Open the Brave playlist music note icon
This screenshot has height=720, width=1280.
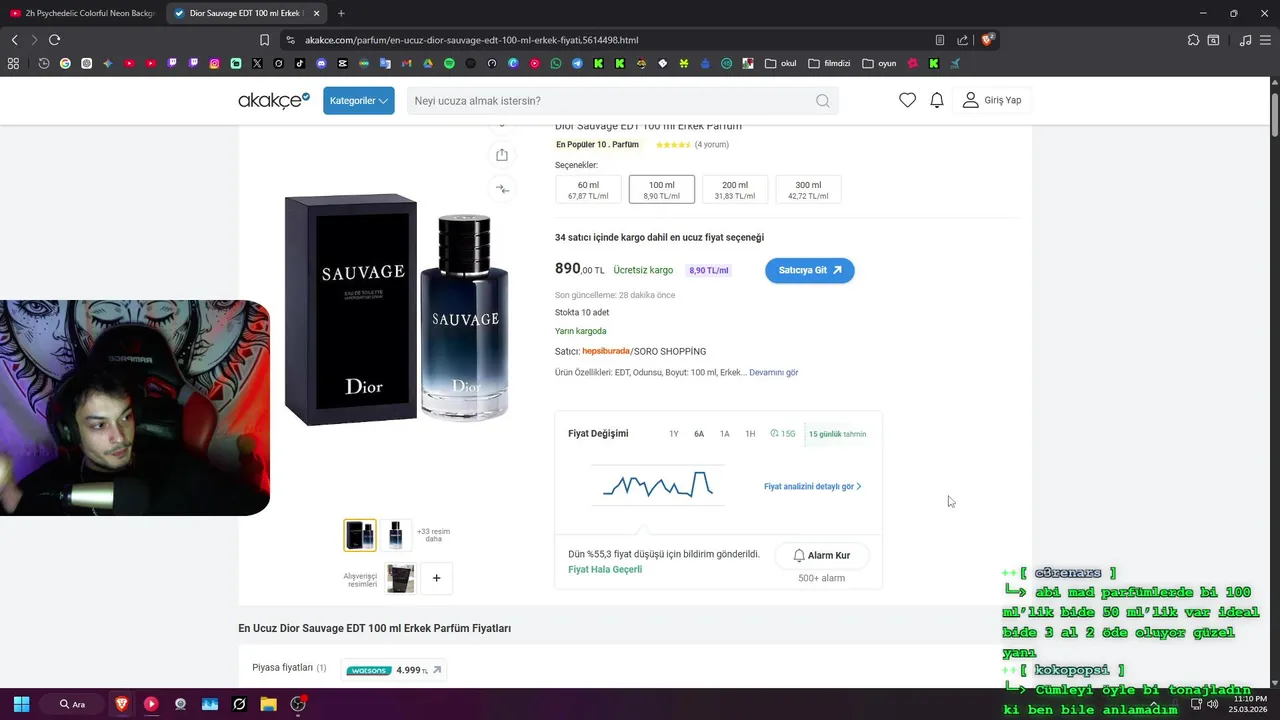click(x=1245, y=40)
